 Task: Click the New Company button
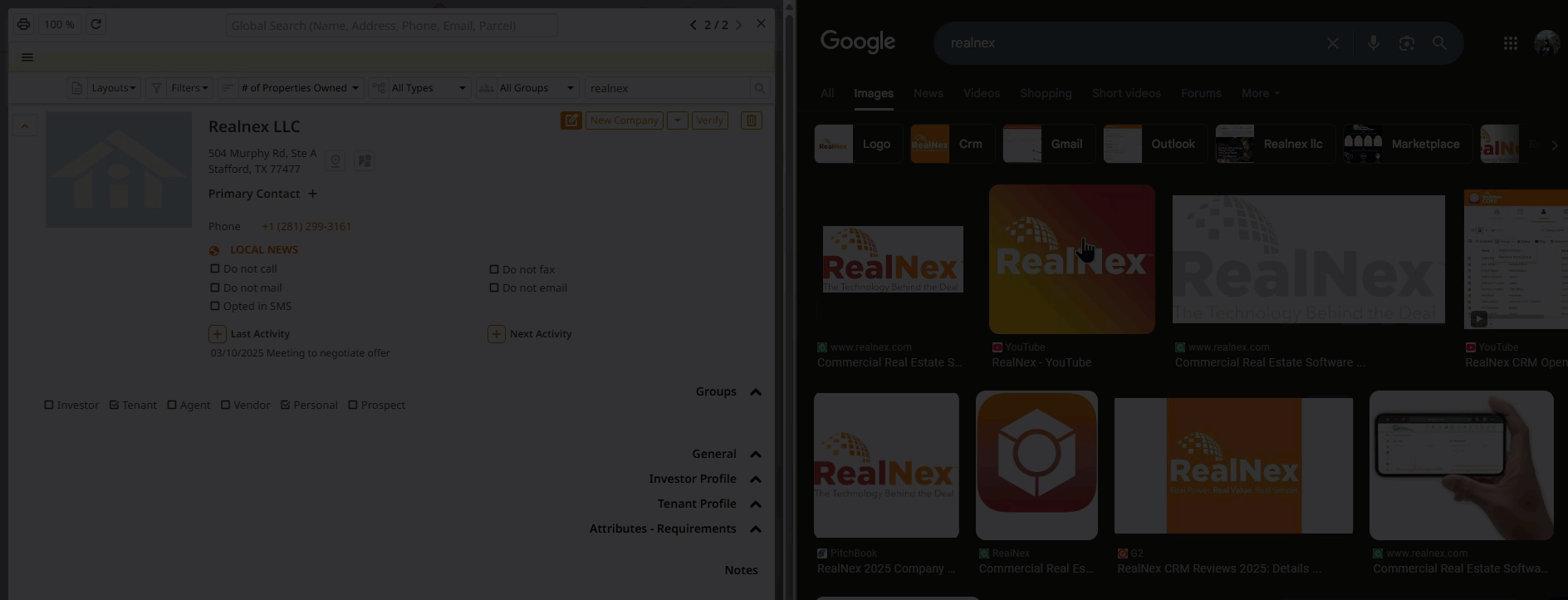pos(625,120)
